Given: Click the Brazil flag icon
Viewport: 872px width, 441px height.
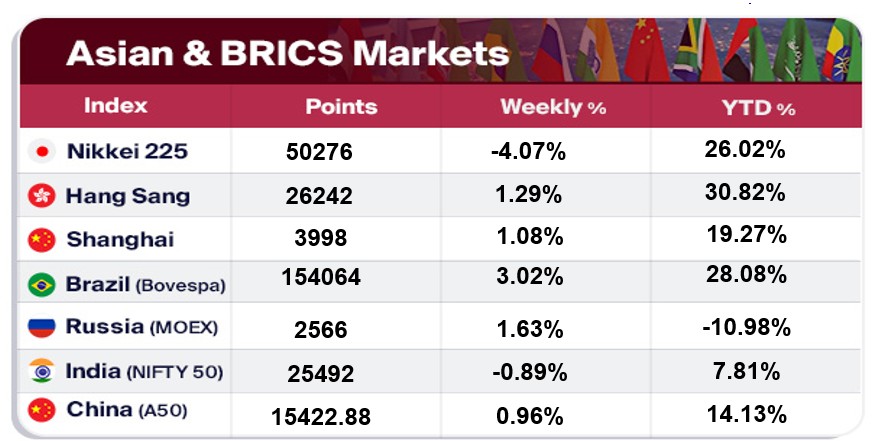Looking at the screenshot, I should [x=43, y=284].
